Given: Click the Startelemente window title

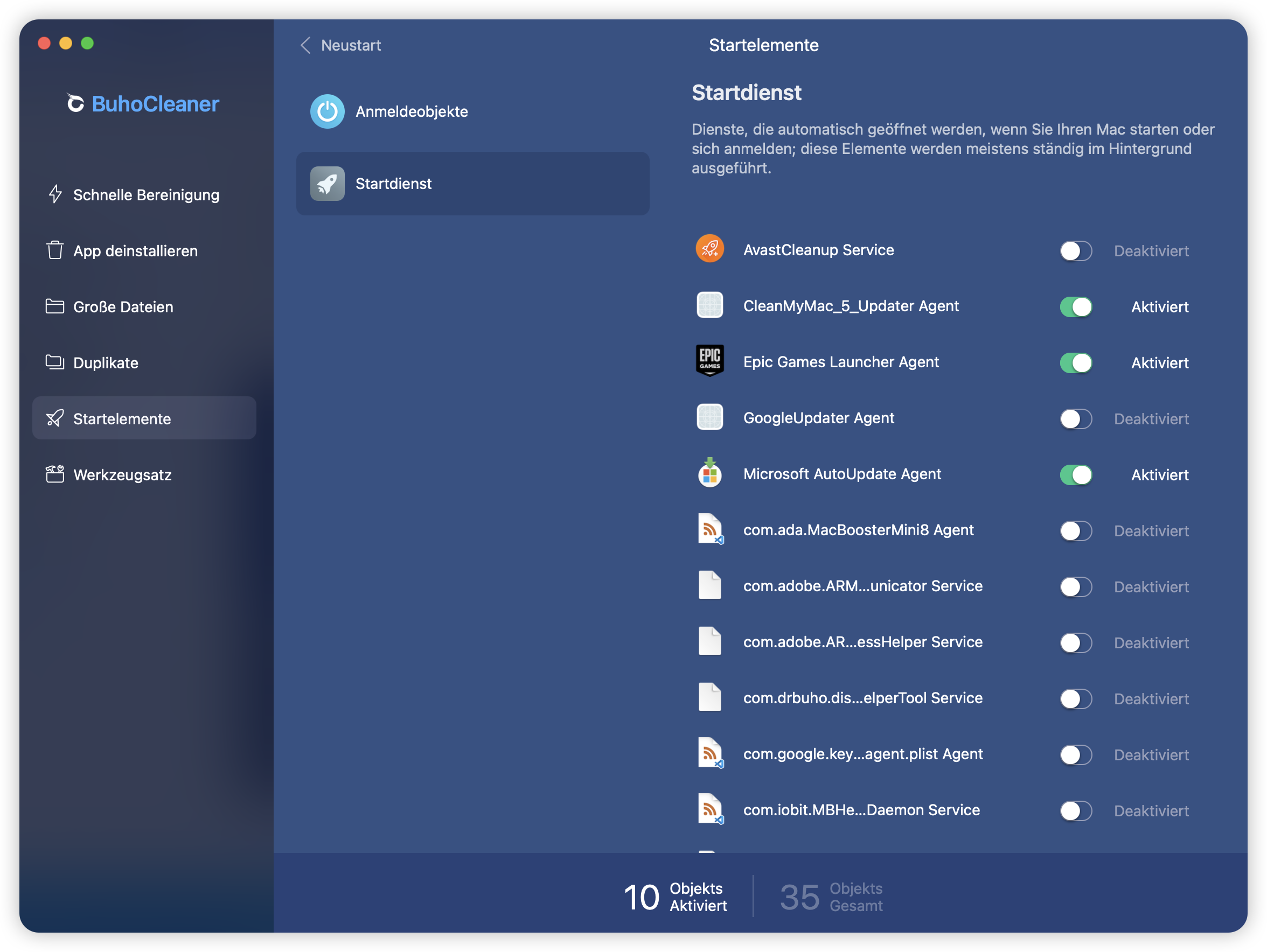Looking at the screenshot, I should click(x=763, y=45).
